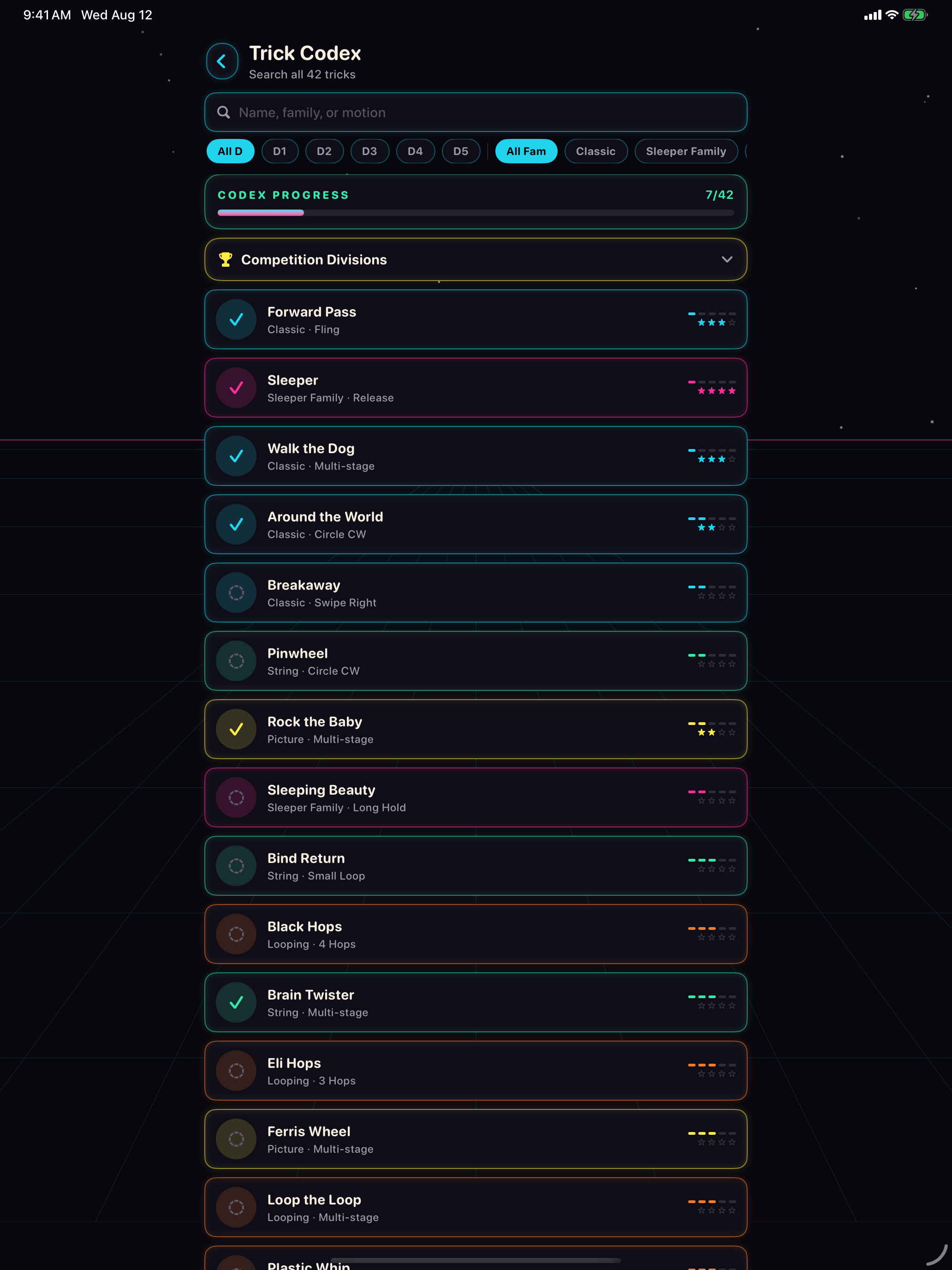Image resolution: width=952 pixels, height=1270 pixels.
Task: Uncheck the Walk the Dog checkmark
Action: coord(237,456)
